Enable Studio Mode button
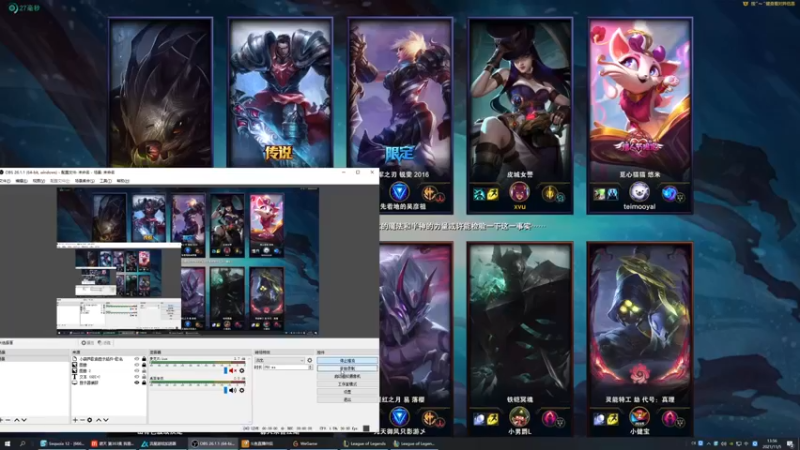800x450 pixels. pyautogui.click(x=347, y=384)
